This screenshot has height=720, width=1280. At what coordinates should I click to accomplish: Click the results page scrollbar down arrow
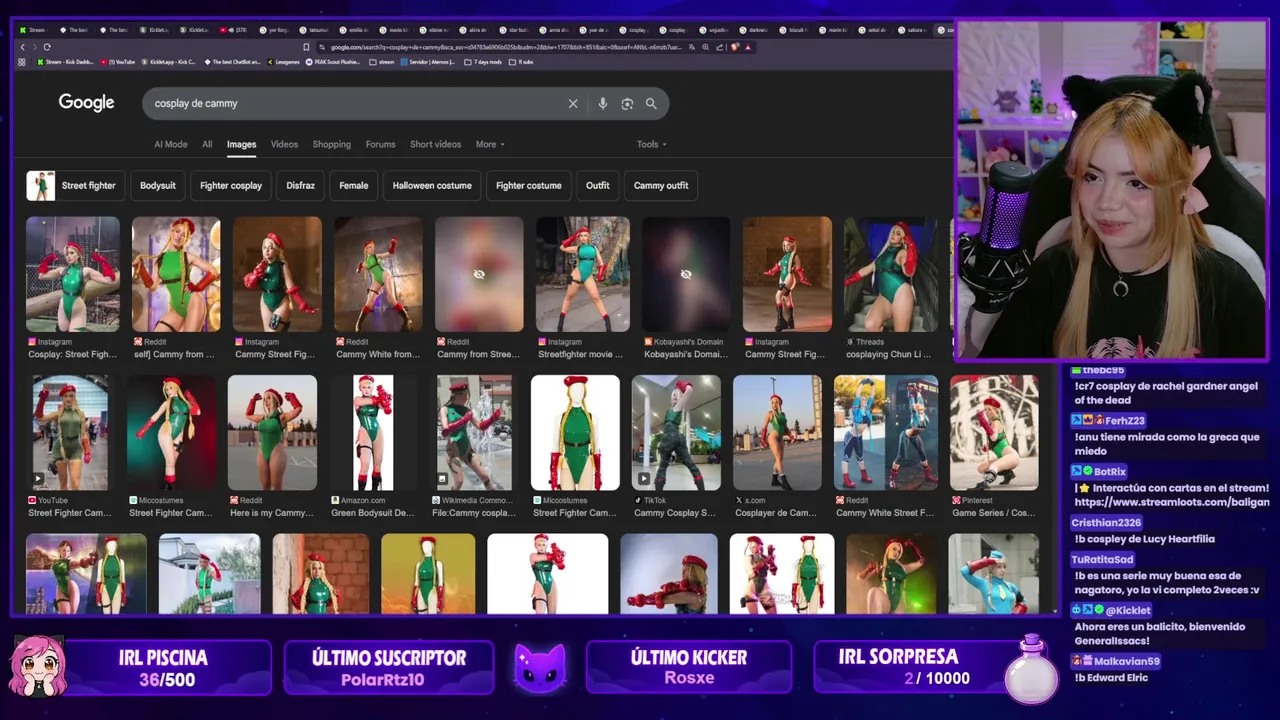tap(1055, 610)
